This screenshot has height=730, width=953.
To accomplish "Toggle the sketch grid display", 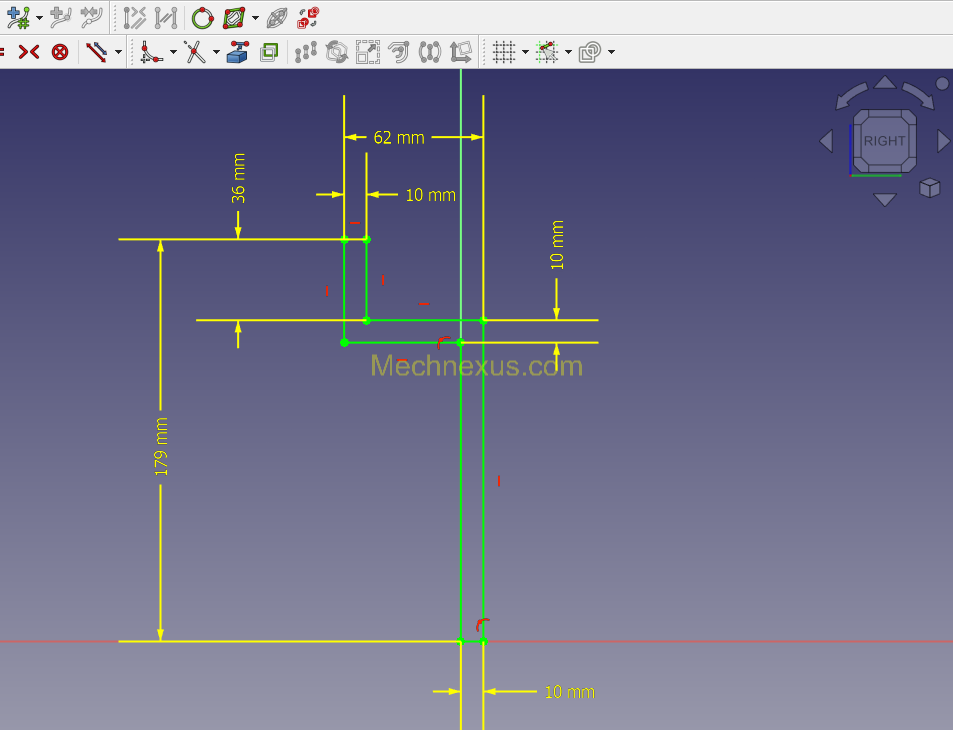I will point(504,51).
